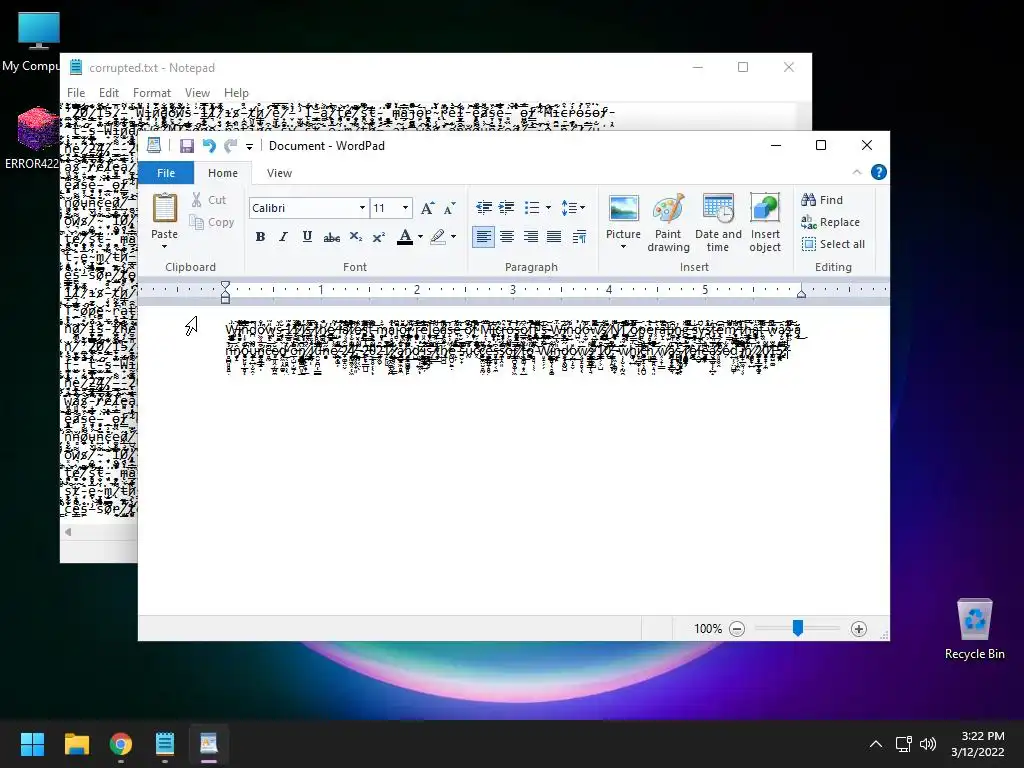1024x768 pixels.
Task: Open File Explorer from taskbar
Action: (x=76, y=744)
